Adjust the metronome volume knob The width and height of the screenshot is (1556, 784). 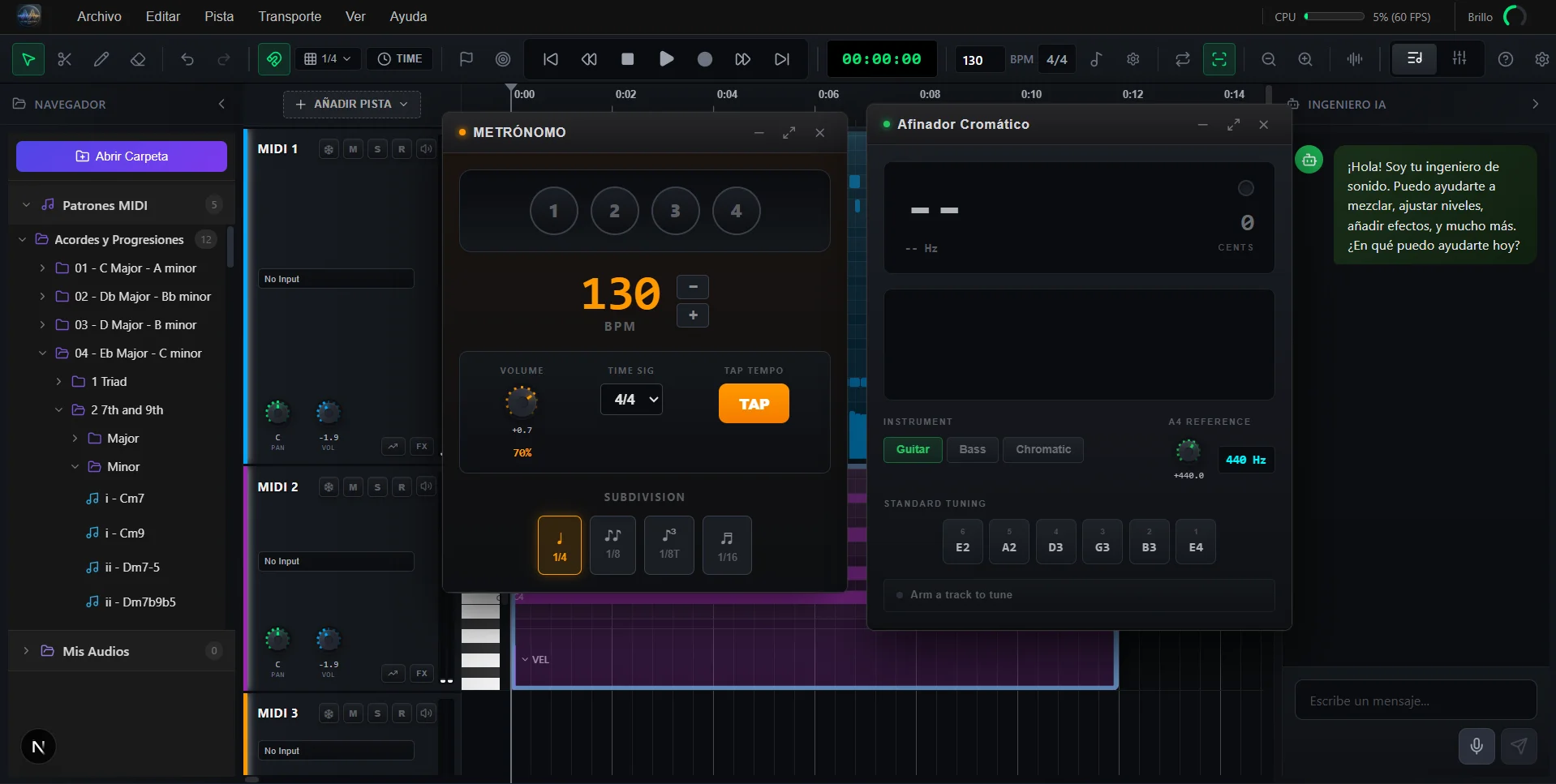(x=522, y=401)
